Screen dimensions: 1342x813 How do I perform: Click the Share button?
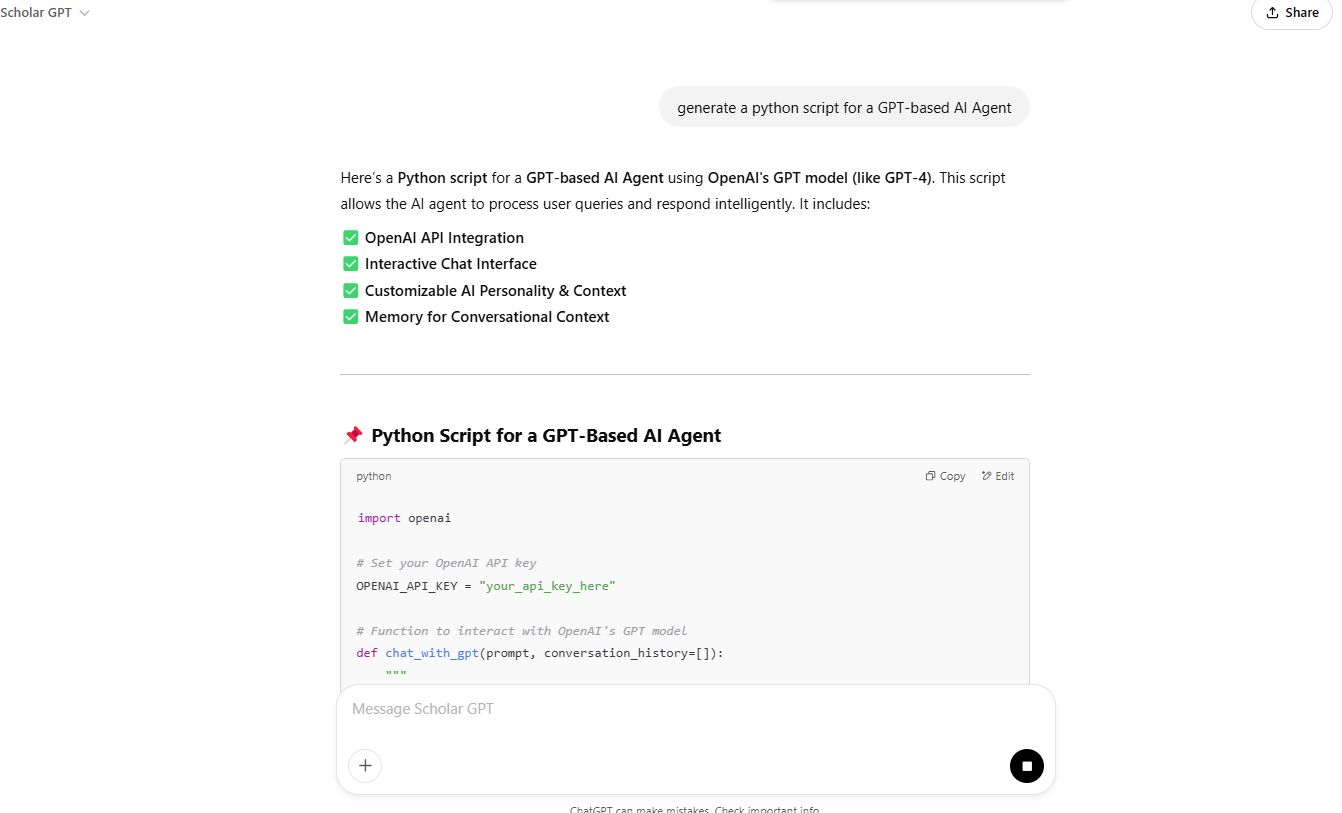point(1292,13)
